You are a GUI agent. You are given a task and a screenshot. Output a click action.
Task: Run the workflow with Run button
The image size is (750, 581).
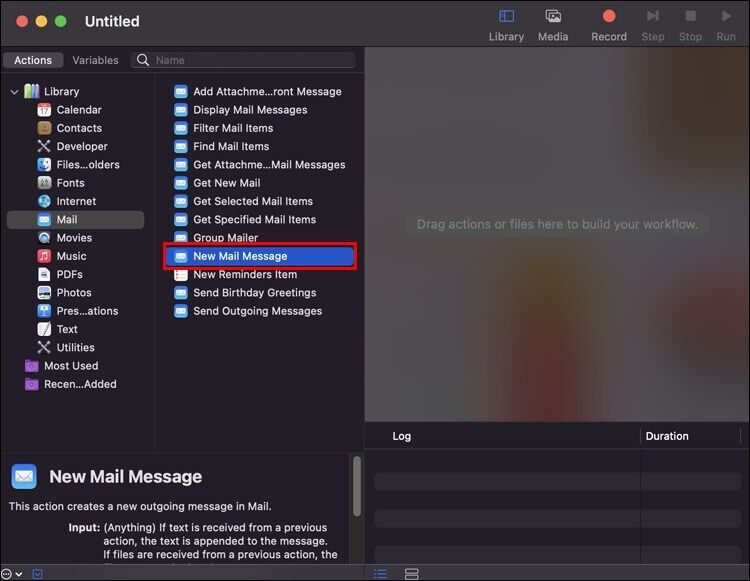(726, 26)
